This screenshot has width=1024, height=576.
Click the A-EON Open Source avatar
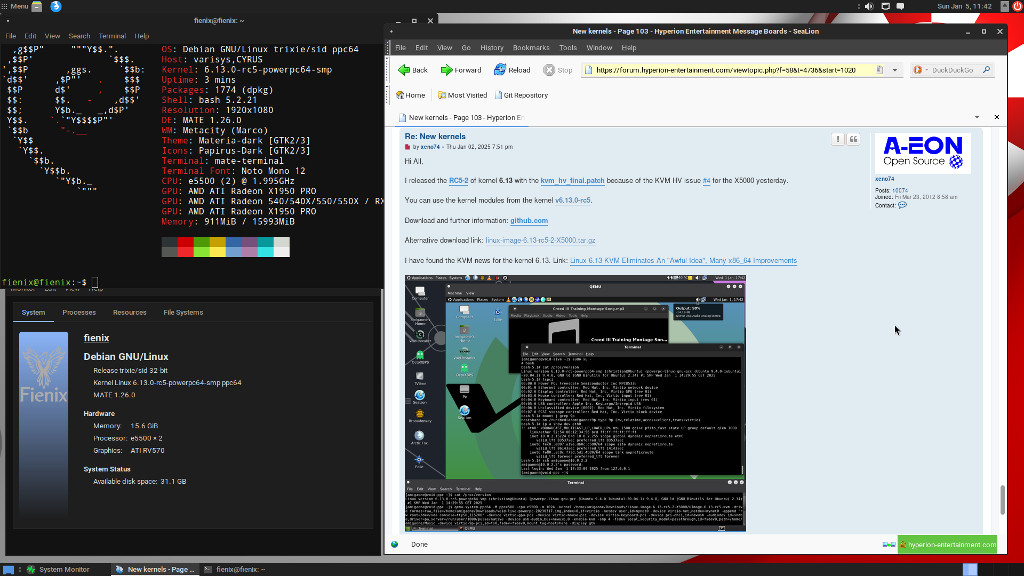pyautogui.click(x=922, y=153)
